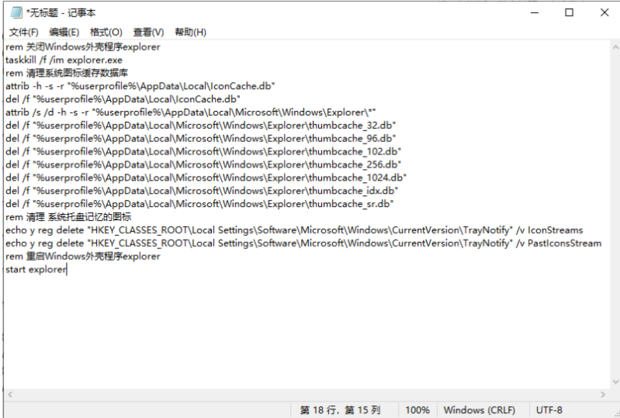Screen dimensions: 620x418
Task: Click the horizontal scrollbar right arrow
Action: click(x=603, y=394)
